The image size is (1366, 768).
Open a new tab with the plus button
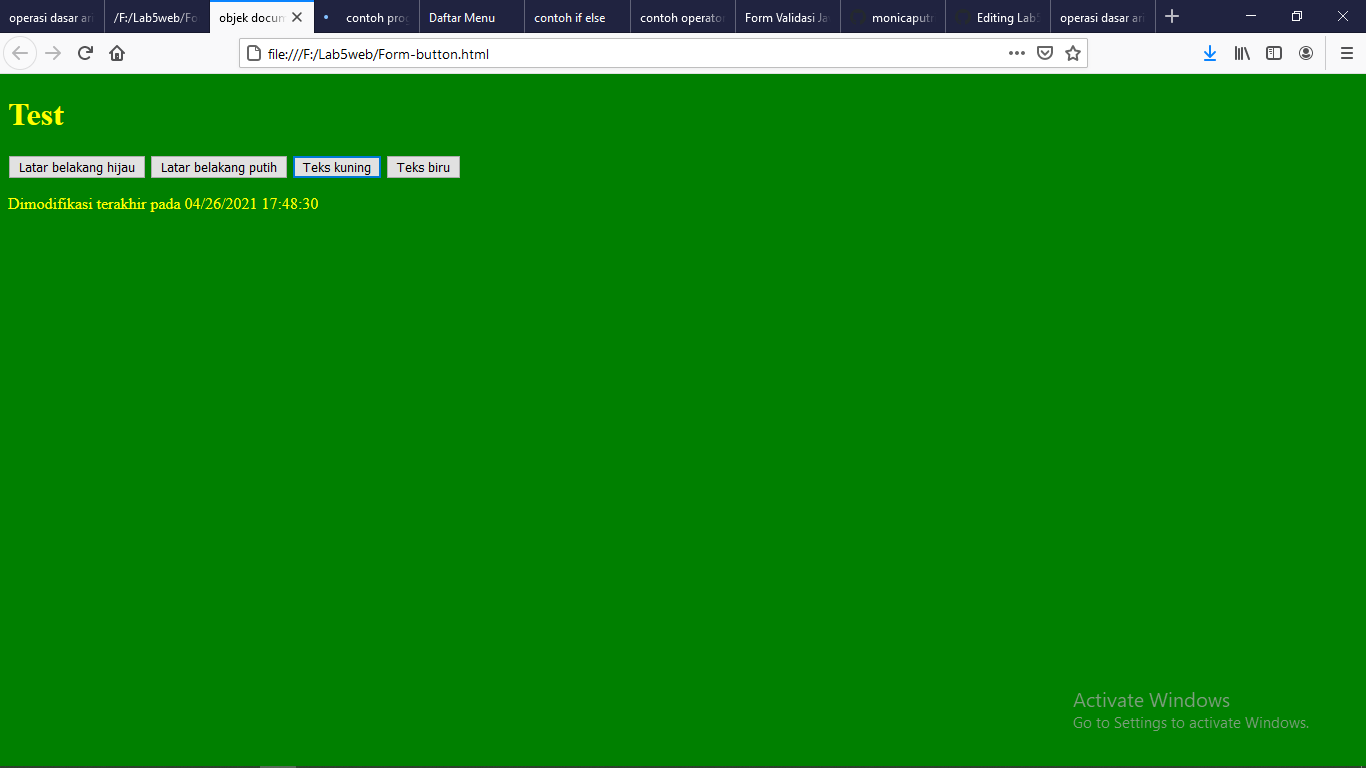(x=1172, y=16)
